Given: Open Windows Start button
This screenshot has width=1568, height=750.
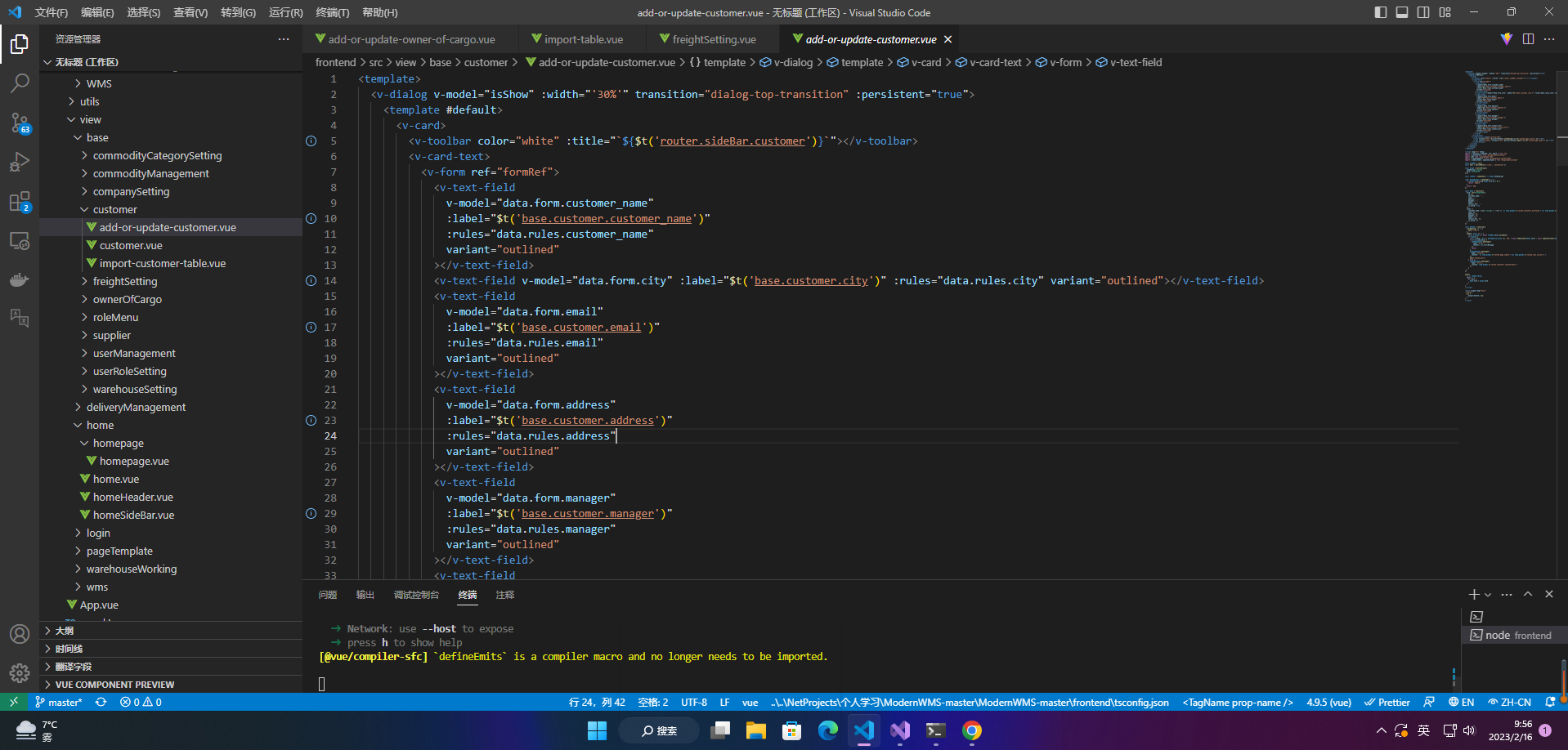Looking at the screenshot, I should [598, 730].
